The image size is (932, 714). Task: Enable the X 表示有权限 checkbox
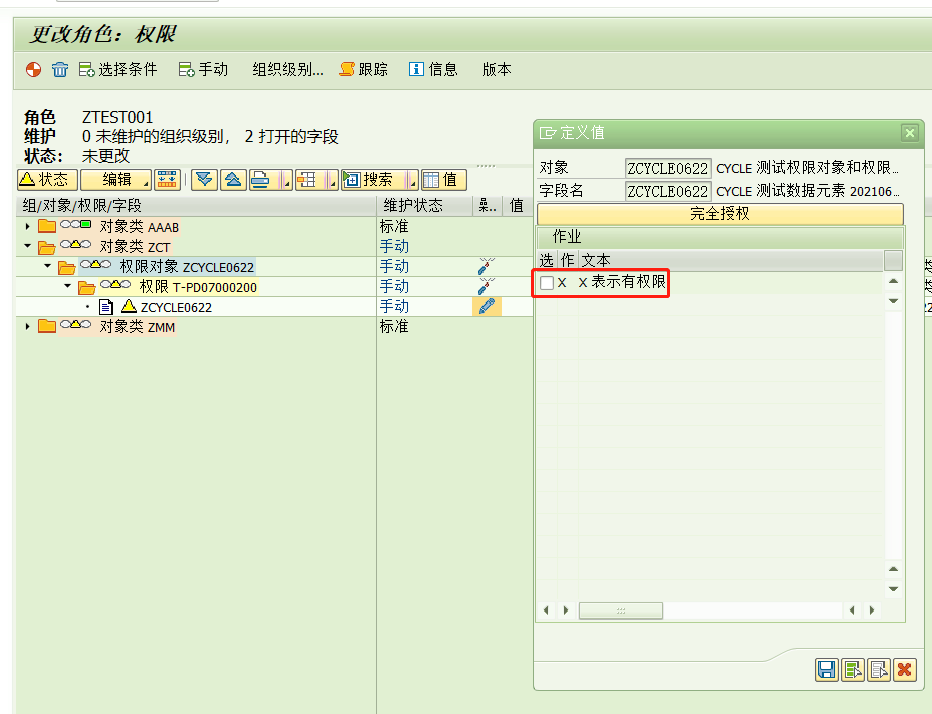pyautogui.click(x=546, y=283)
